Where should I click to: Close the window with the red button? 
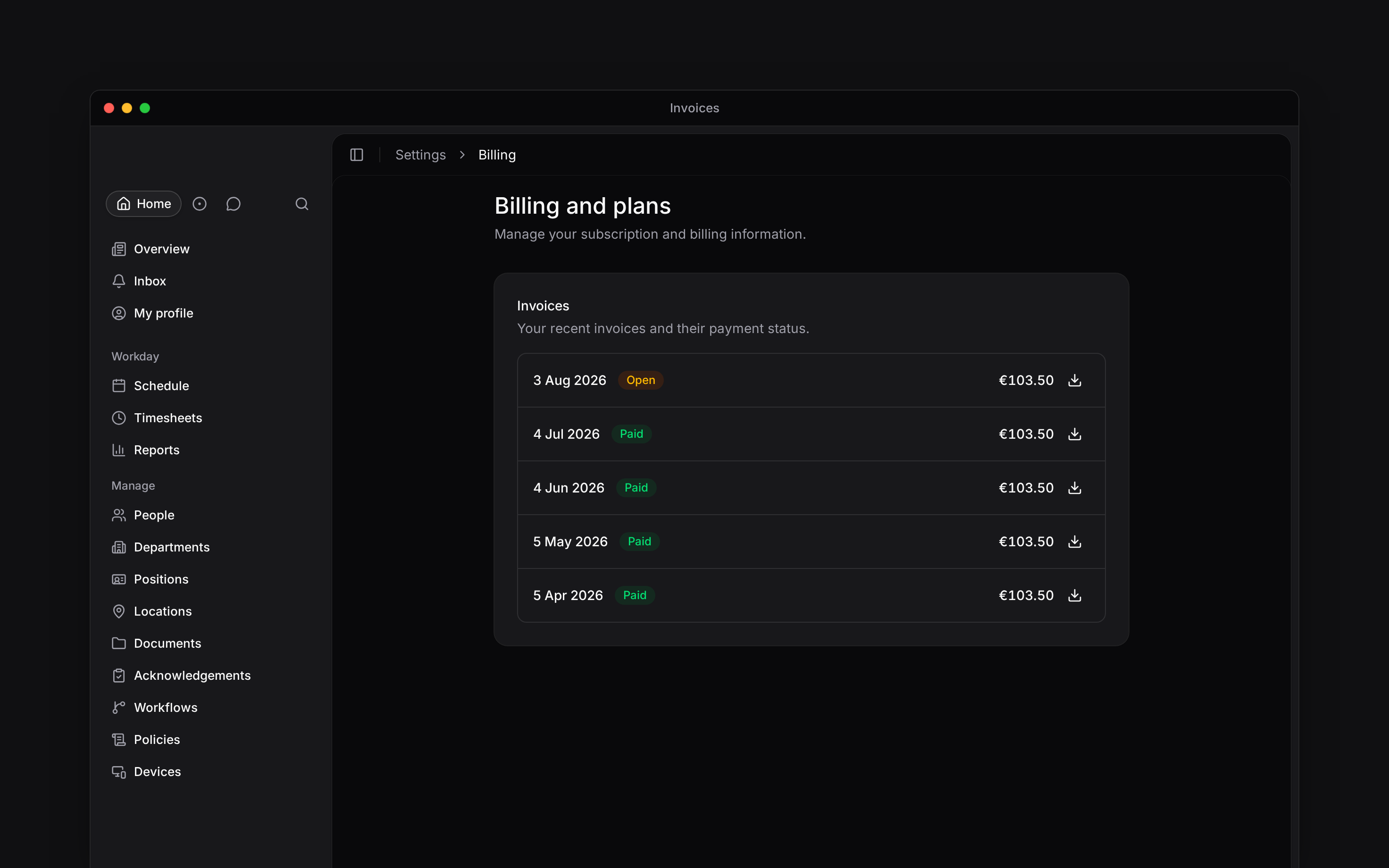click(109, 108)
